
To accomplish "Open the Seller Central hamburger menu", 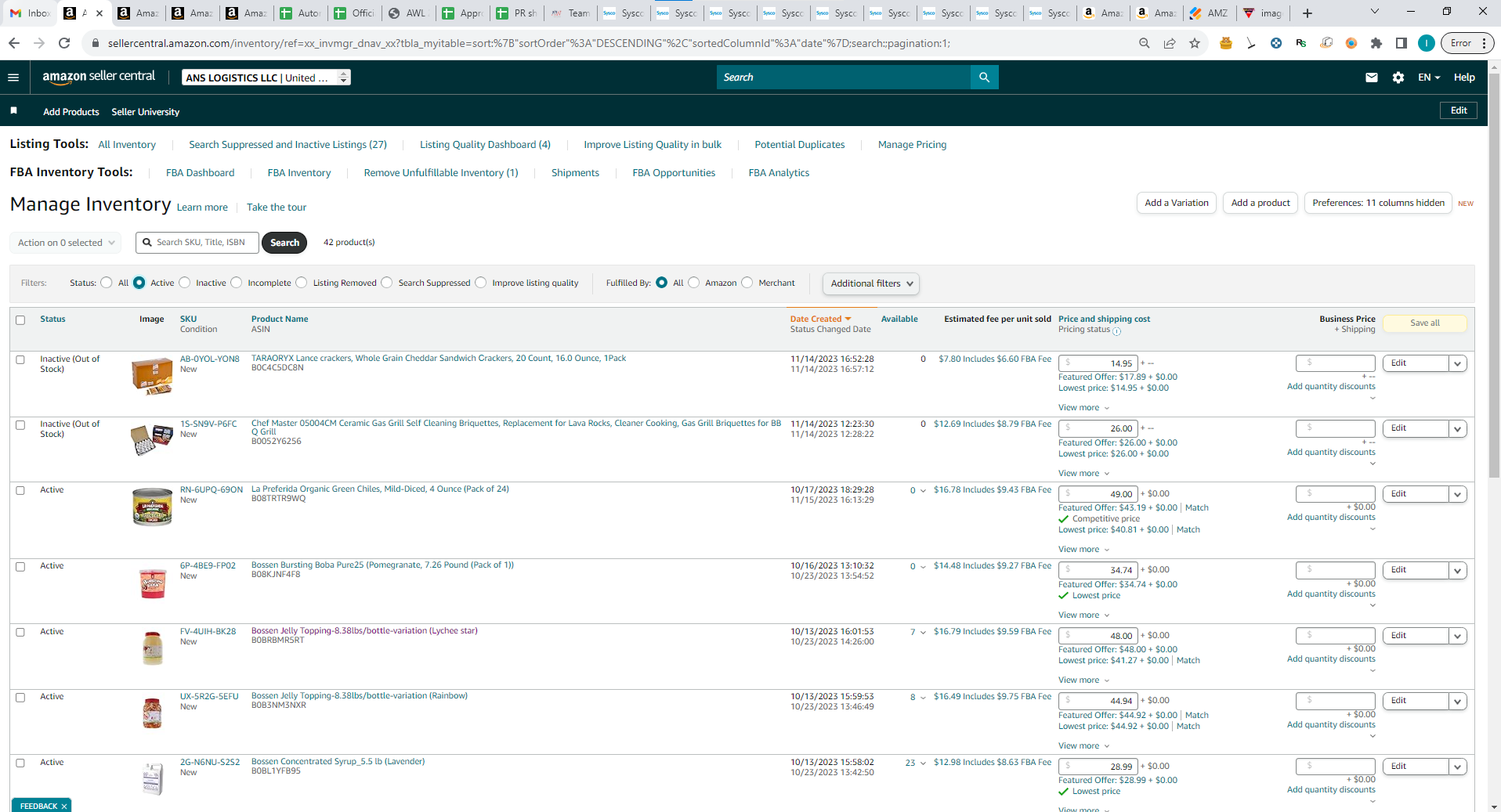I will 13,78.
